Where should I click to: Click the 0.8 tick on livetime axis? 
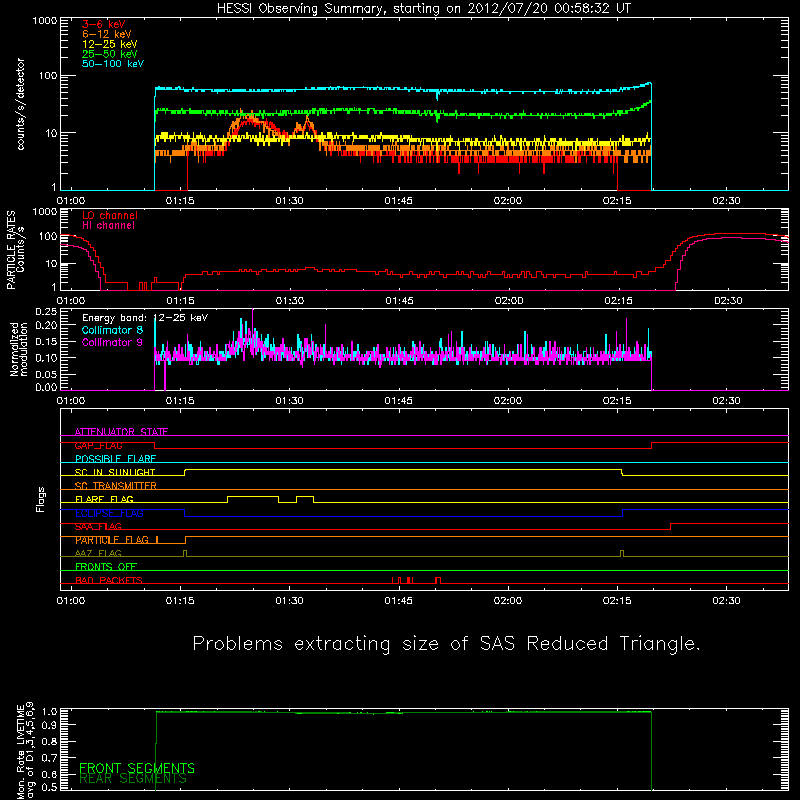click(49, 742)
